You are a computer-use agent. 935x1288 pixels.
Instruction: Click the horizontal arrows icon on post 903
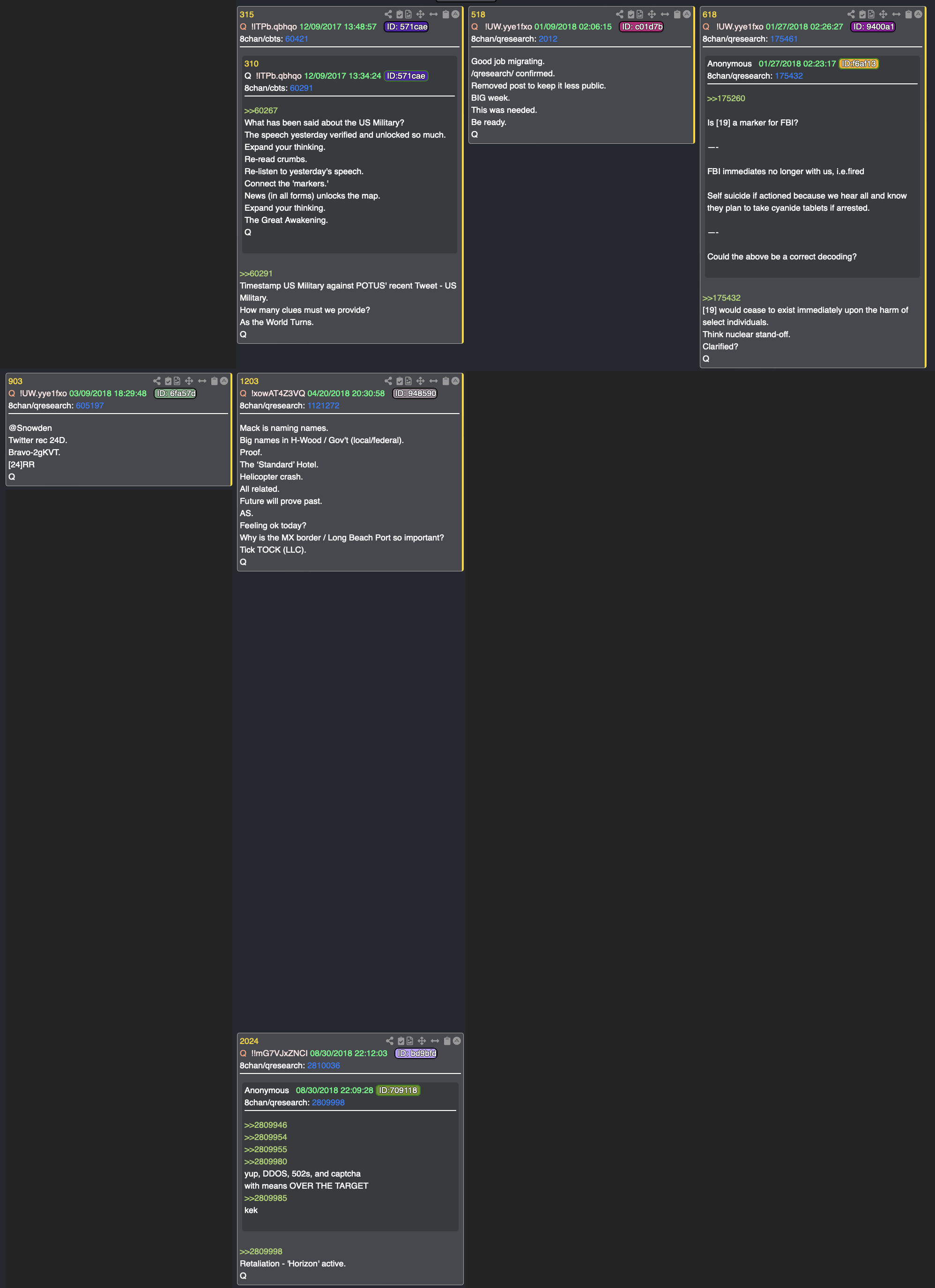(x=202, y=381)
